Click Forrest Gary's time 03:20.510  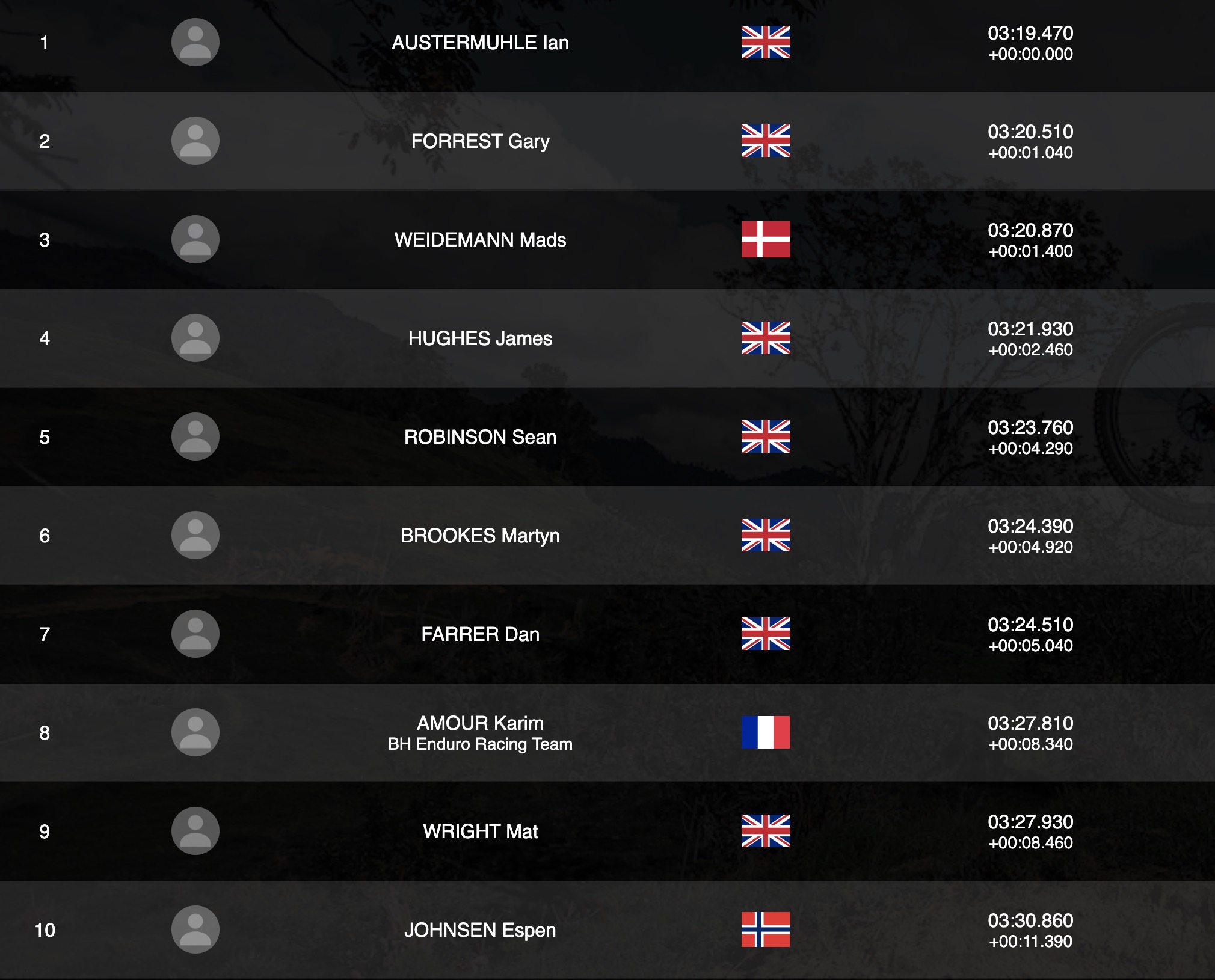pyautogui.click(x=1030, y=132)
